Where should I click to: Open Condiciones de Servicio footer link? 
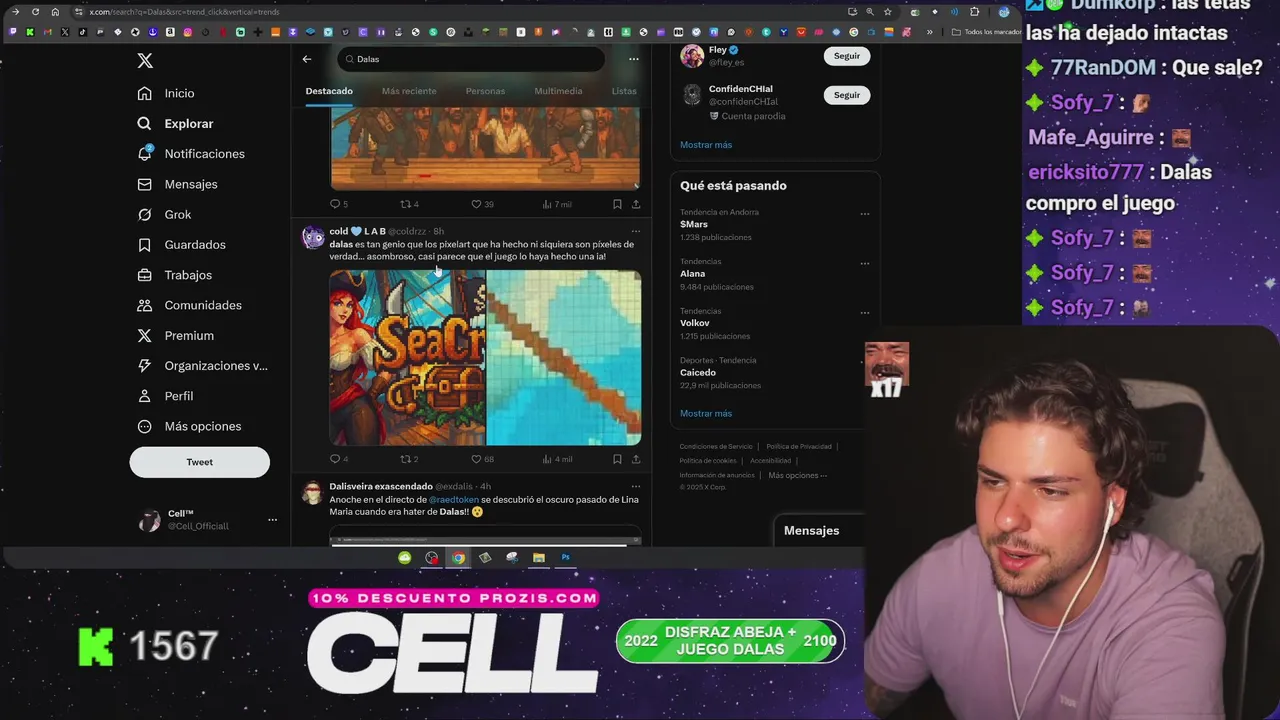coord(716,446)
